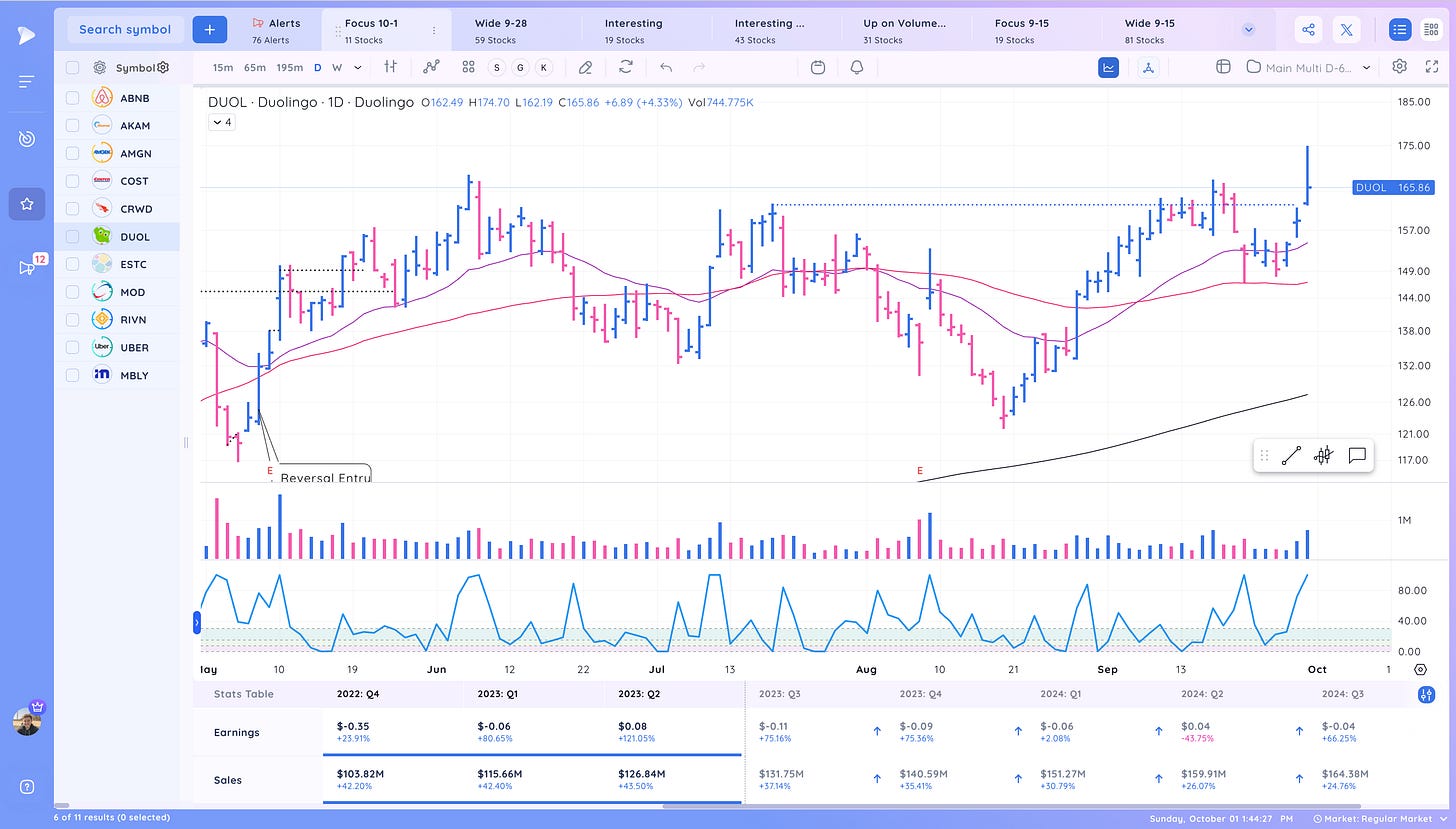Add a comment annotation from floating toolbar
This screenshot has width=1456, height=829.
point(1357,456)
